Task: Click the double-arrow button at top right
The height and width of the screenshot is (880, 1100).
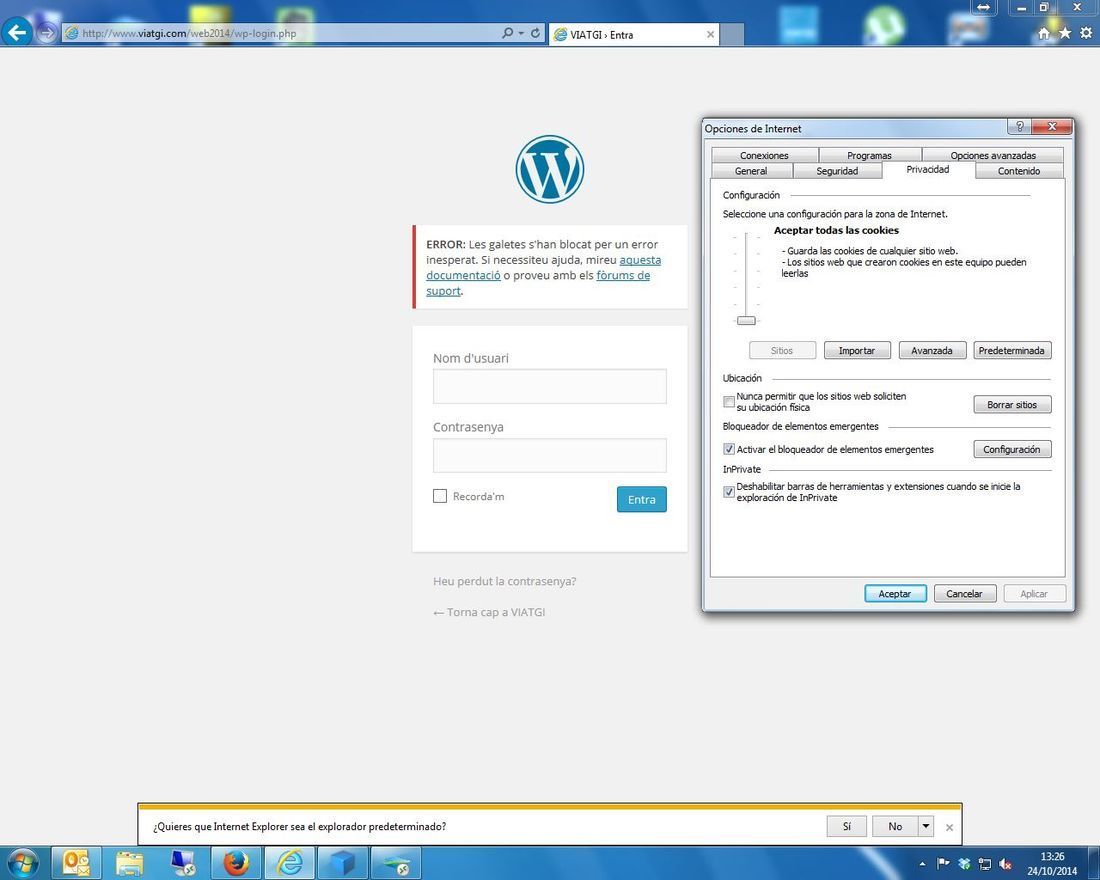Action: tap(984, 7)
